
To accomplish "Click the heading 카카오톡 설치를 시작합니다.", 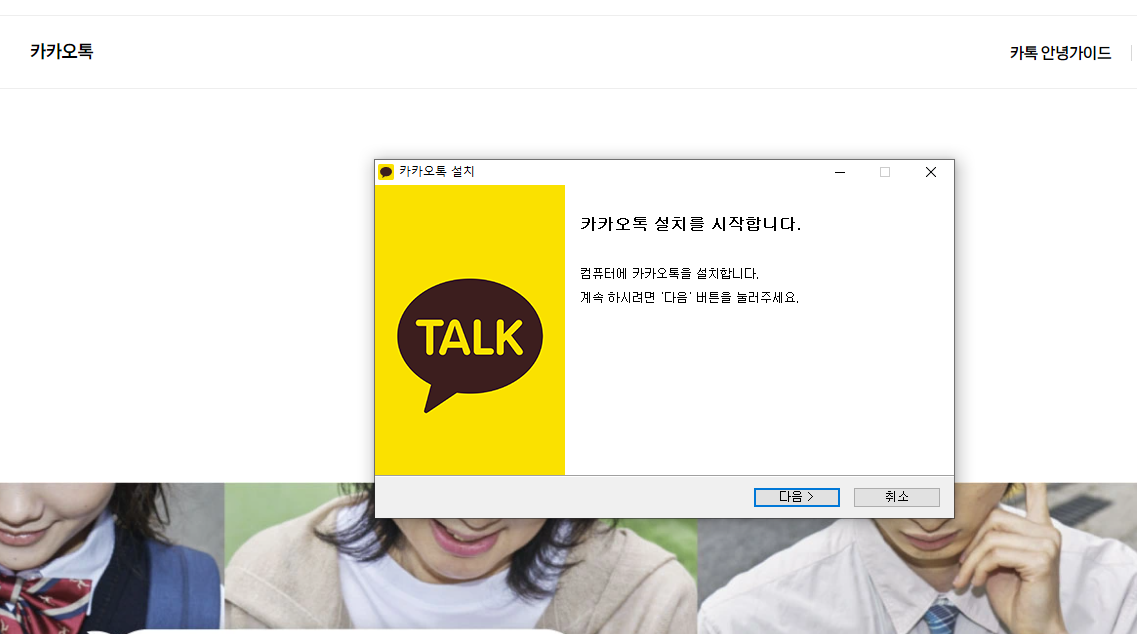I will [x=690, y=224].
